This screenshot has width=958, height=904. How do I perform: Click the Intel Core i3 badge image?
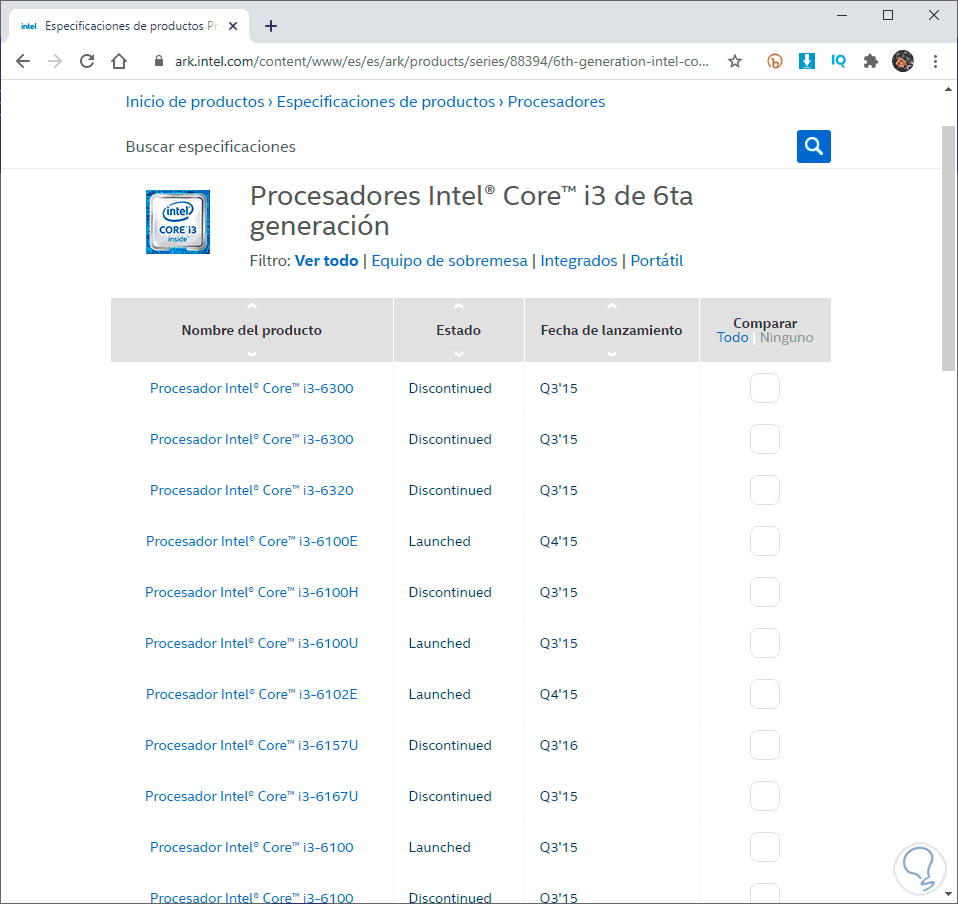click(x=178, y=222)
